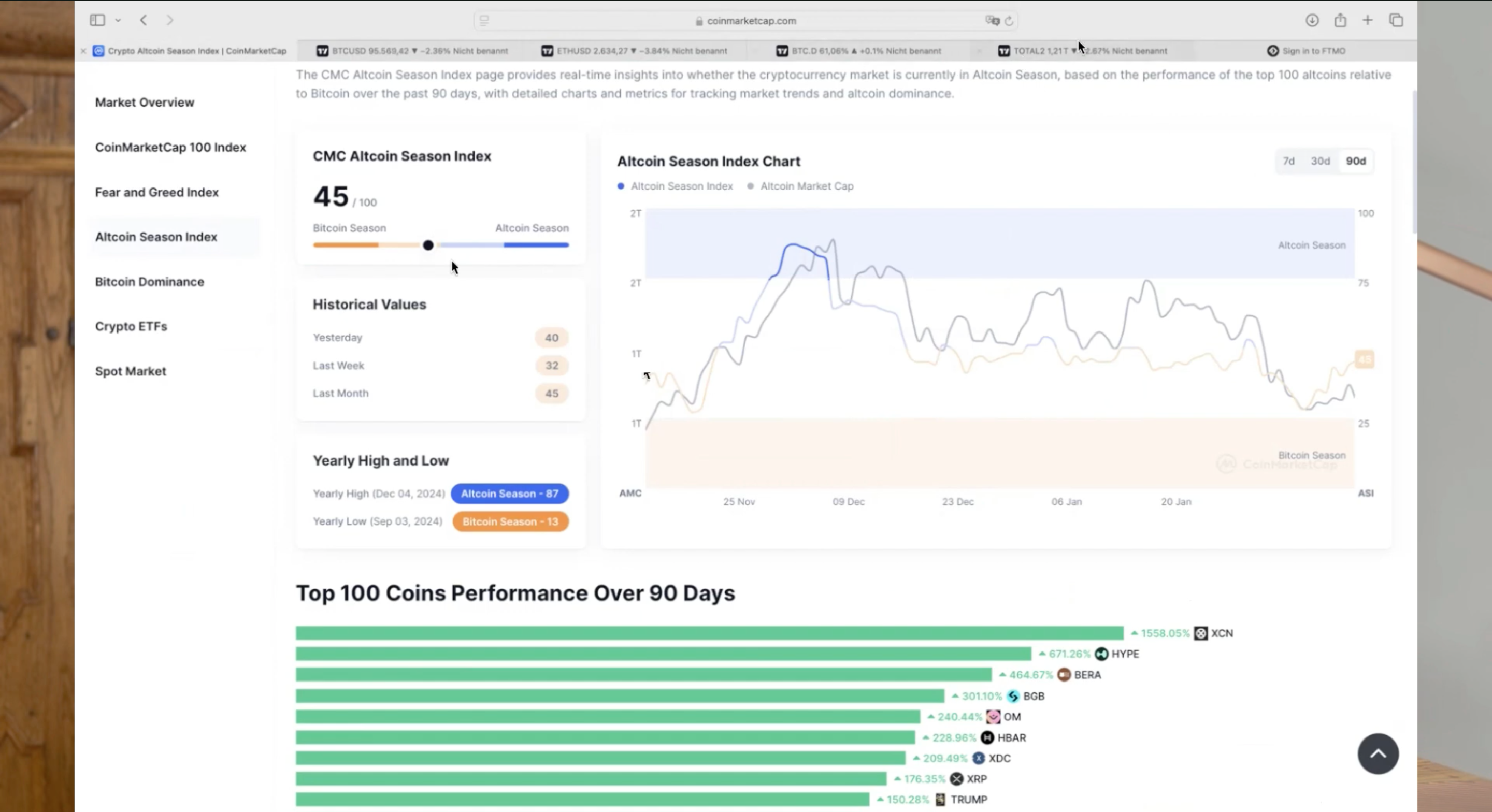Open Spot Market in sidebar
This screenshot has height=812, width=1492.
pyautogui.click(x=131, y=371)
